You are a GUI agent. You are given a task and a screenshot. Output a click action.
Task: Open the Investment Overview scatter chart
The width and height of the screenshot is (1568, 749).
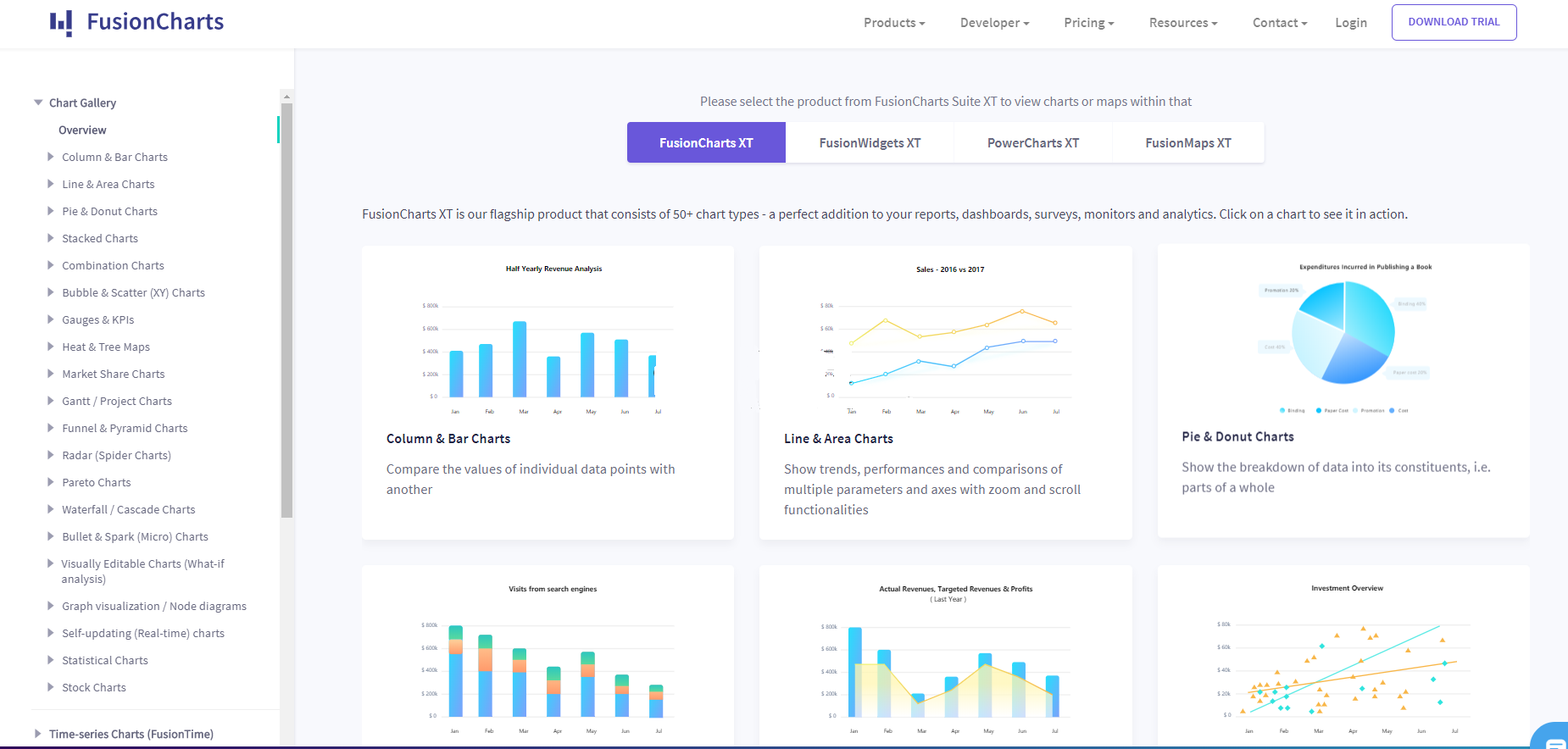click(x=1344, y=659)
